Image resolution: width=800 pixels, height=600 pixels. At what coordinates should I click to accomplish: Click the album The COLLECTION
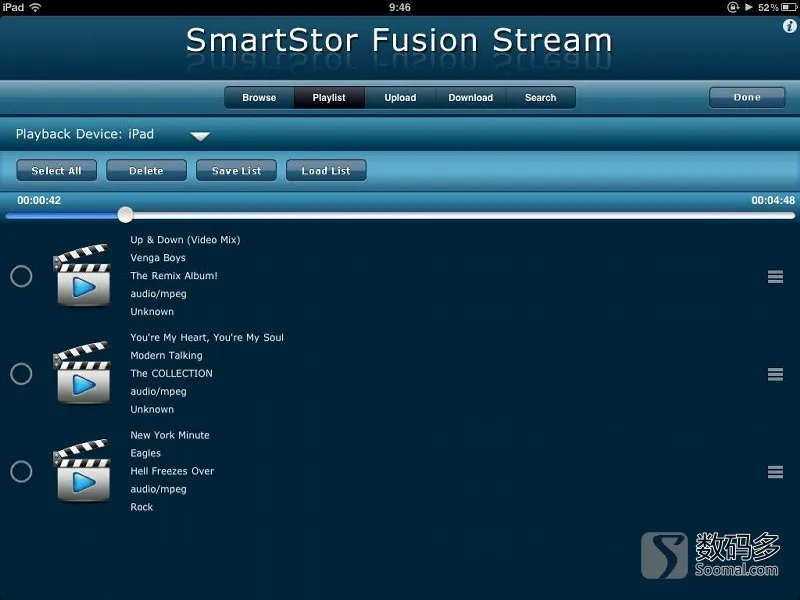(171, 373)
